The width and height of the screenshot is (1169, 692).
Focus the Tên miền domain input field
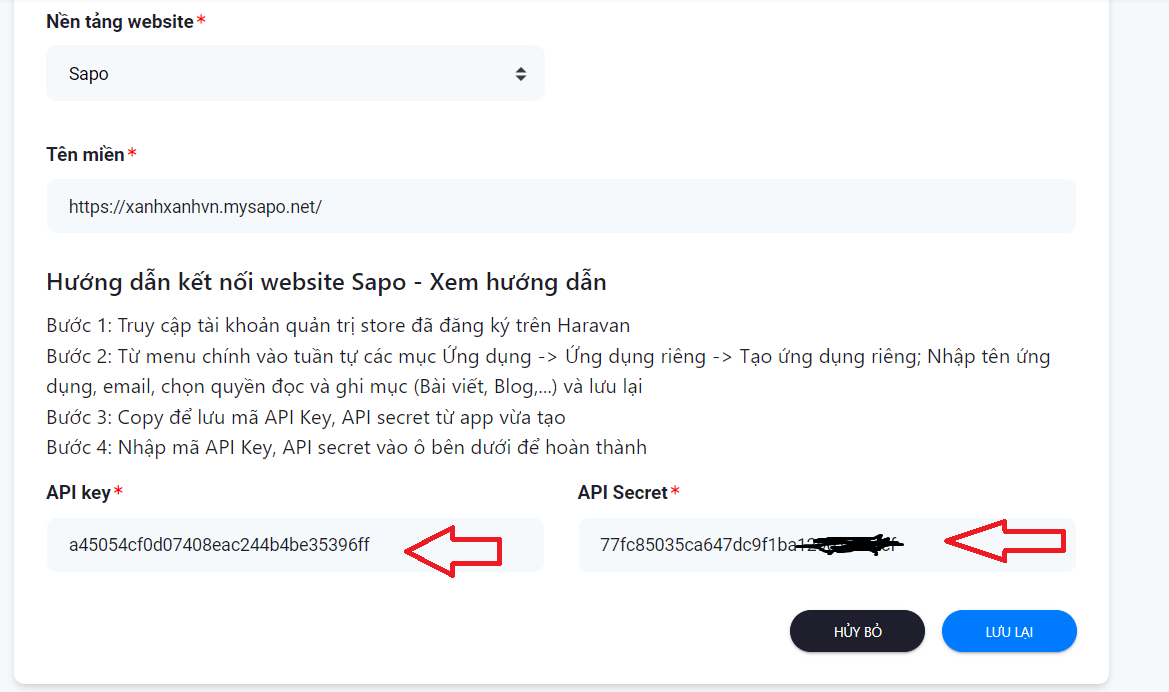[x=561, y=206]
